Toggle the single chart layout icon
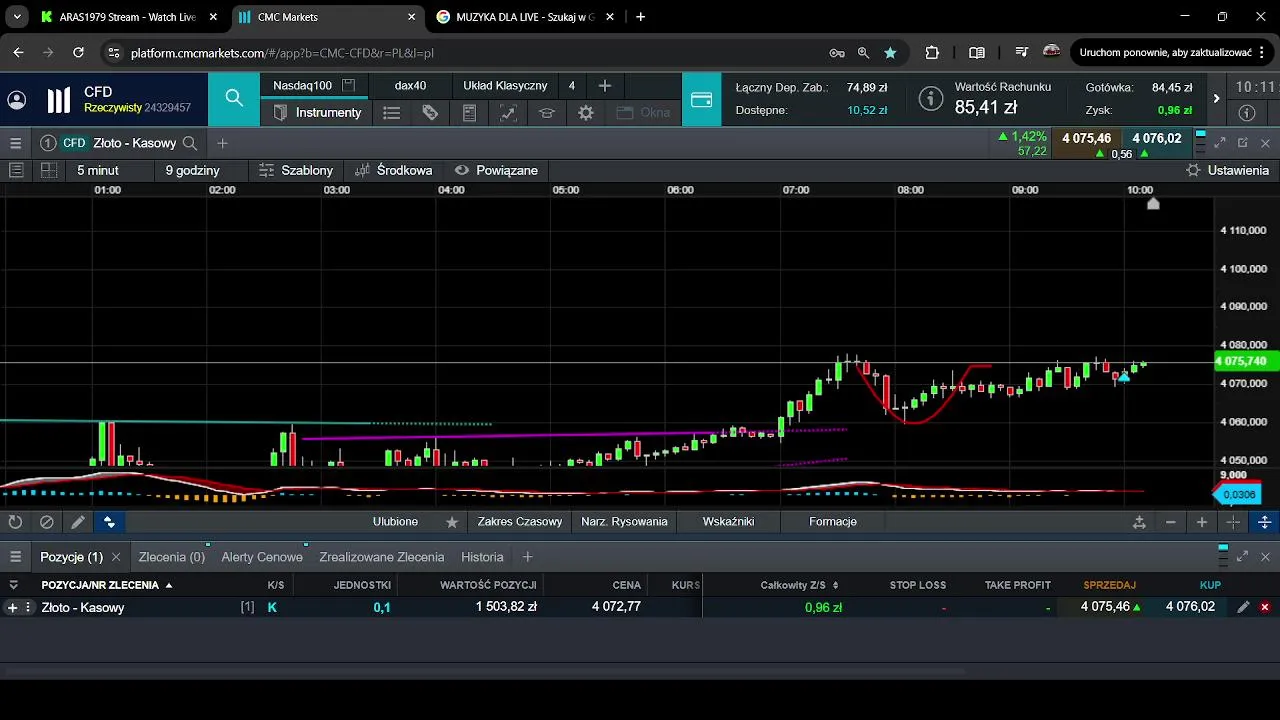The width and height of the screenshot is (1280, 720). point(16,170)
